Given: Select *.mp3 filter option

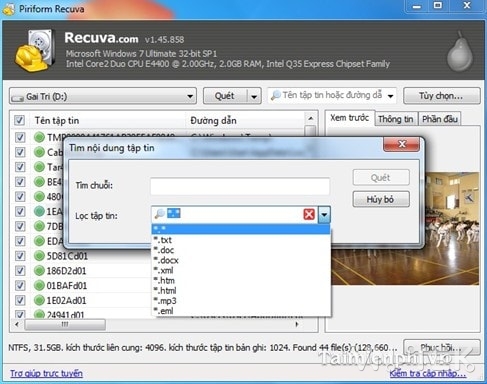Looking at the screenshot, I should pos(241,301).
